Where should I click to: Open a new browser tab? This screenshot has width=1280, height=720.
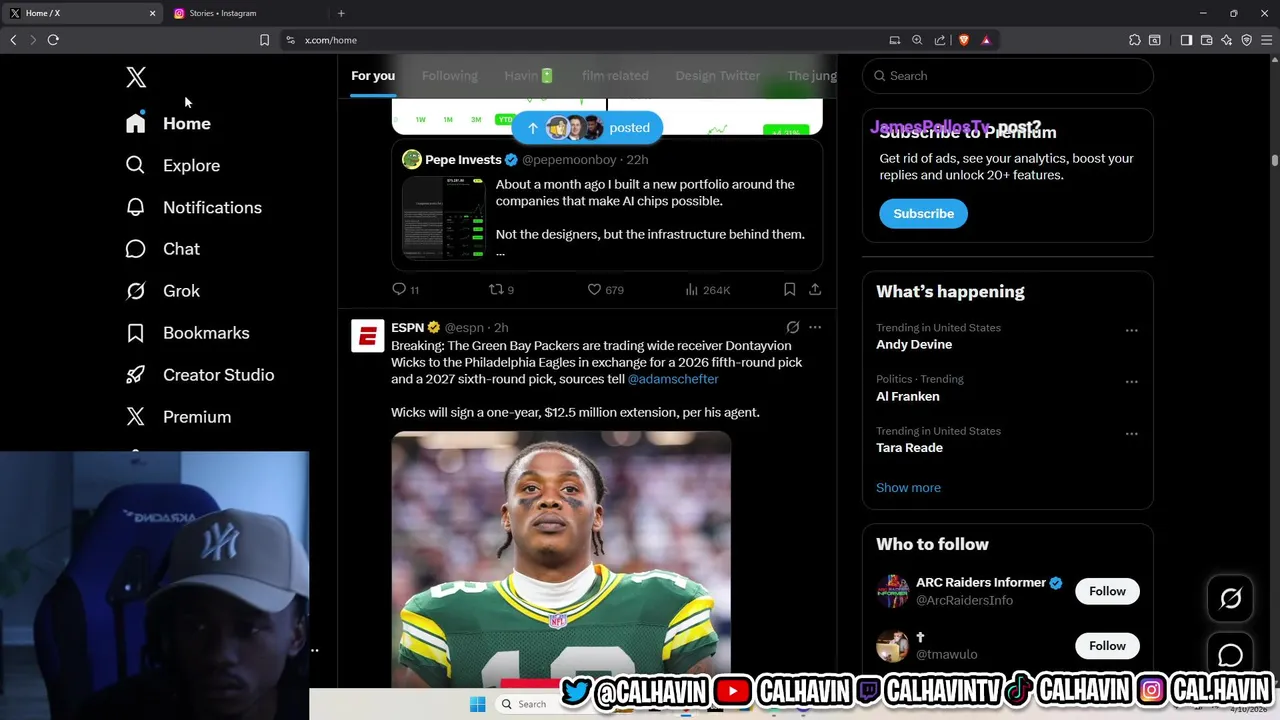click(341, 13)
